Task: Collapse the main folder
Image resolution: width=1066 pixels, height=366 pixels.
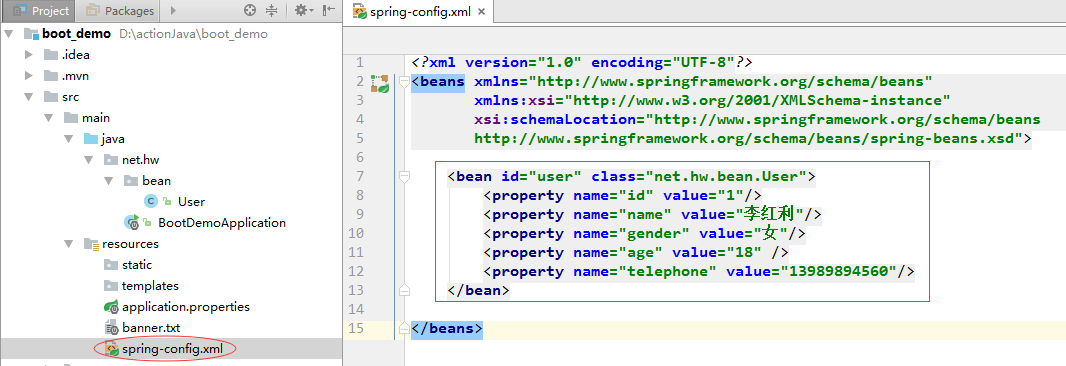Action: (x=49, y=118)
